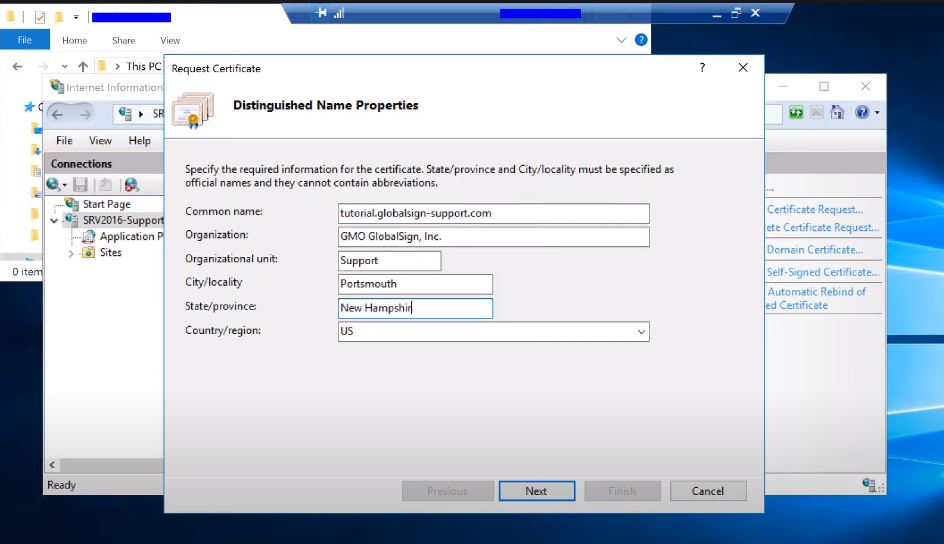Click the certificate wizard icon in dialog header
Screen dimensions: 944x544
pos(193,110)
